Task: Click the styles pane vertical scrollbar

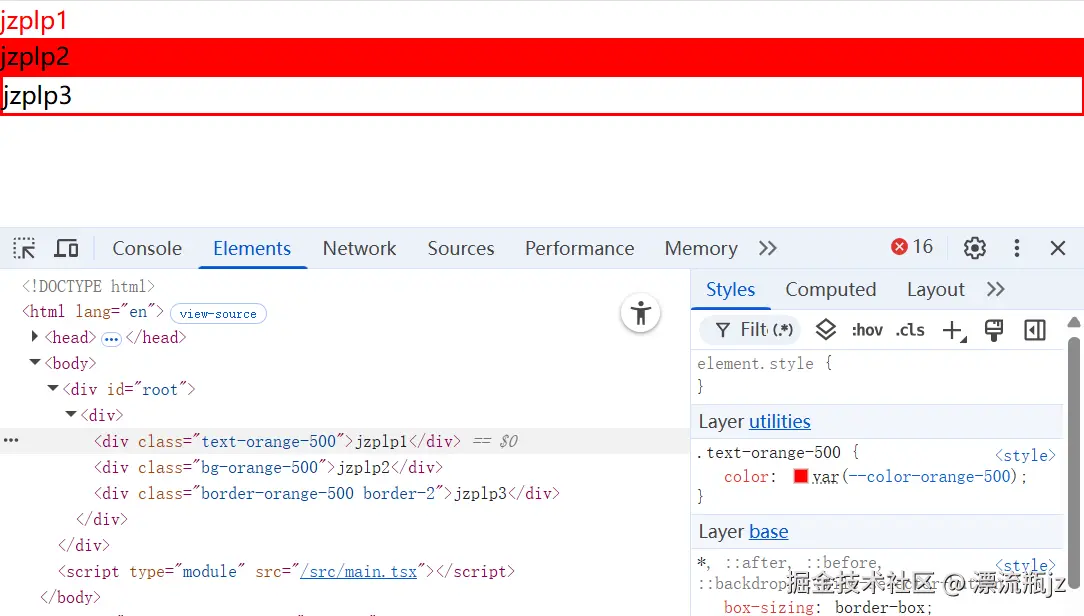Action: (x=1074, y=463)
